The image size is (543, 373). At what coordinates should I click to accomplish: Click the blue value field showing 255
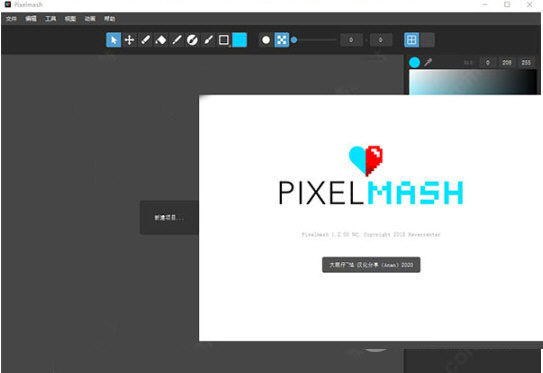coord(526,62)
